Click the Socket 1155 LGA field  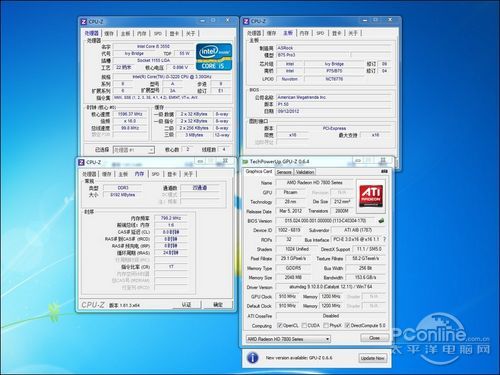[153, 60]
